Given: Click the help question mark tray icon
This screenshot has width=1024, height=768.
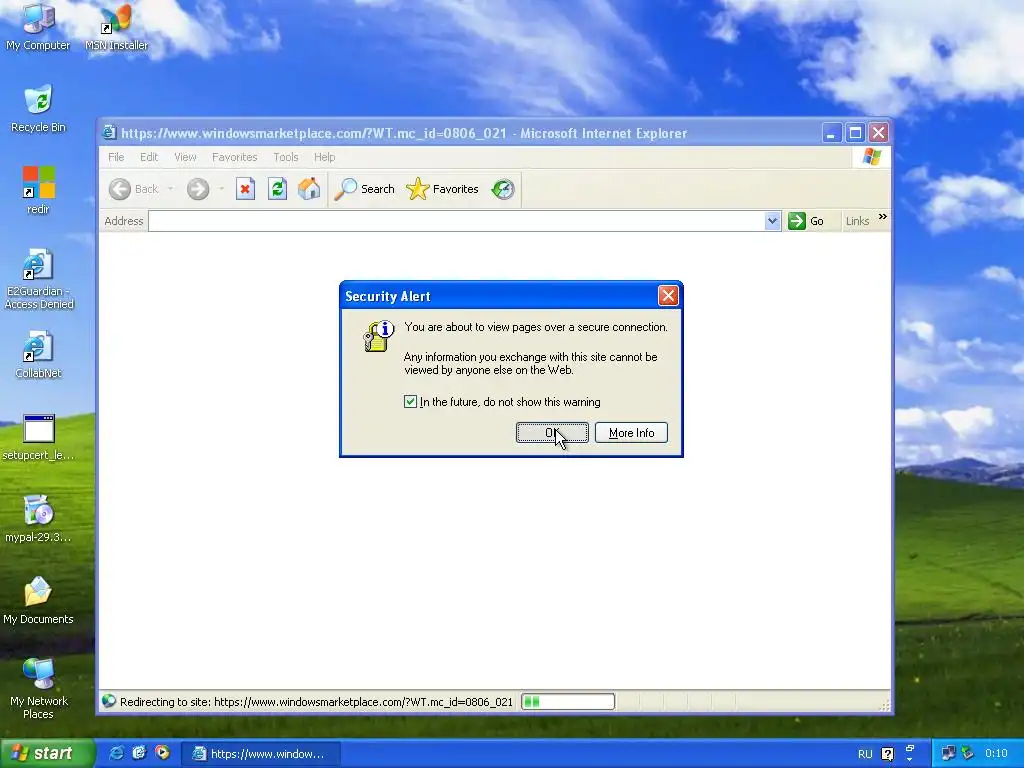Looking at the screenshot, I should [888, 754].
